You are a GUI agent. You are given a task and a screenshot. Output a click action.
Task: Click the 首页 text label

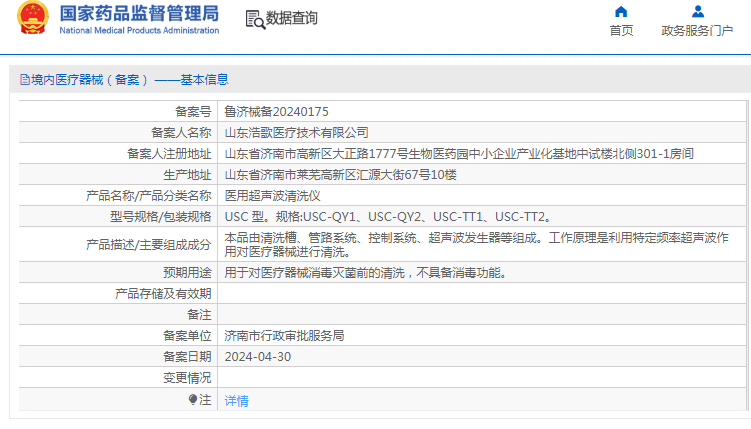pyautogui.click(x=621, y=31)
